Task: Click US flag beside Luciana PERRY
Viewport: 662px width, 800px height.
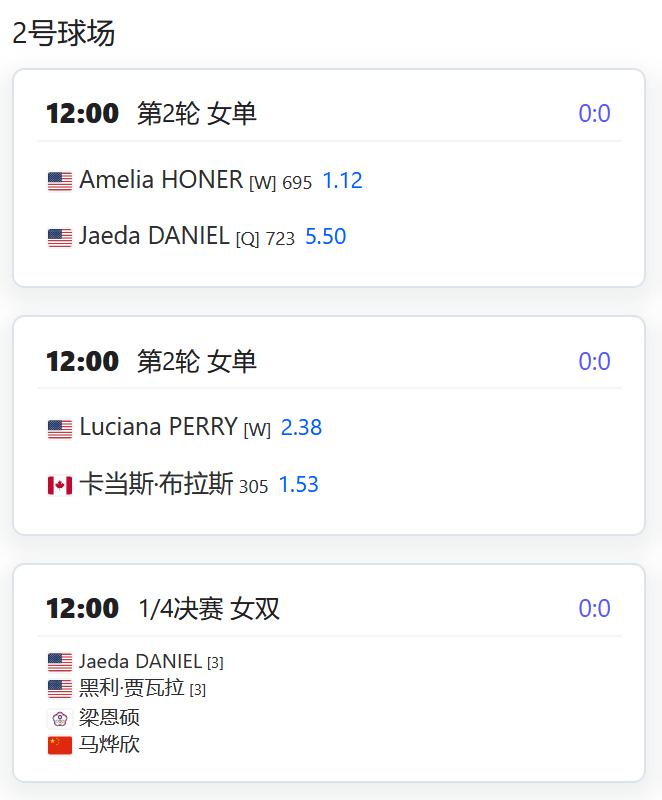Action: [x=60, y=429]
